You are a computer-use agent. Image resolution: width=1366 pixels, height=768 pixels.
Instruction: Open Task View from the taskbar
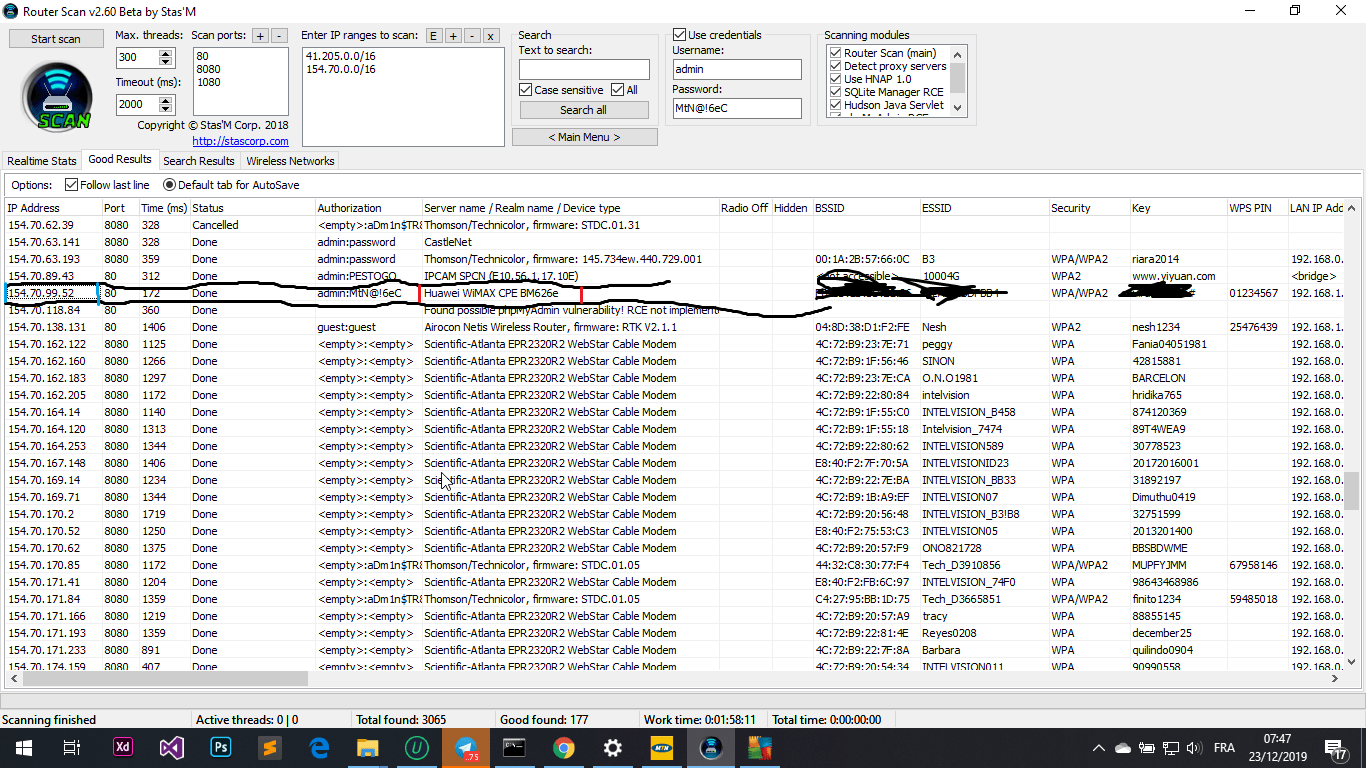(x=72, y=747)
